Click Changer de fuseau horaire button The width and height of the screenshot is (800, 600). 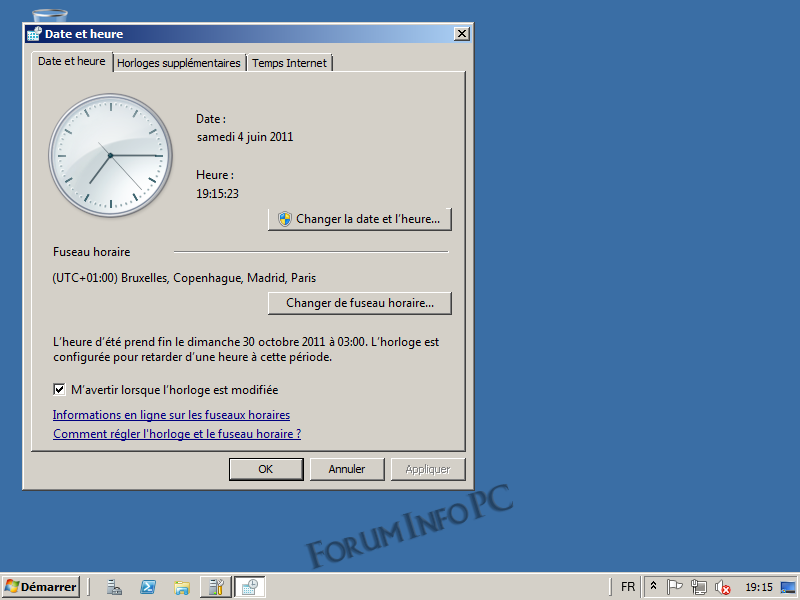point(360,303)
